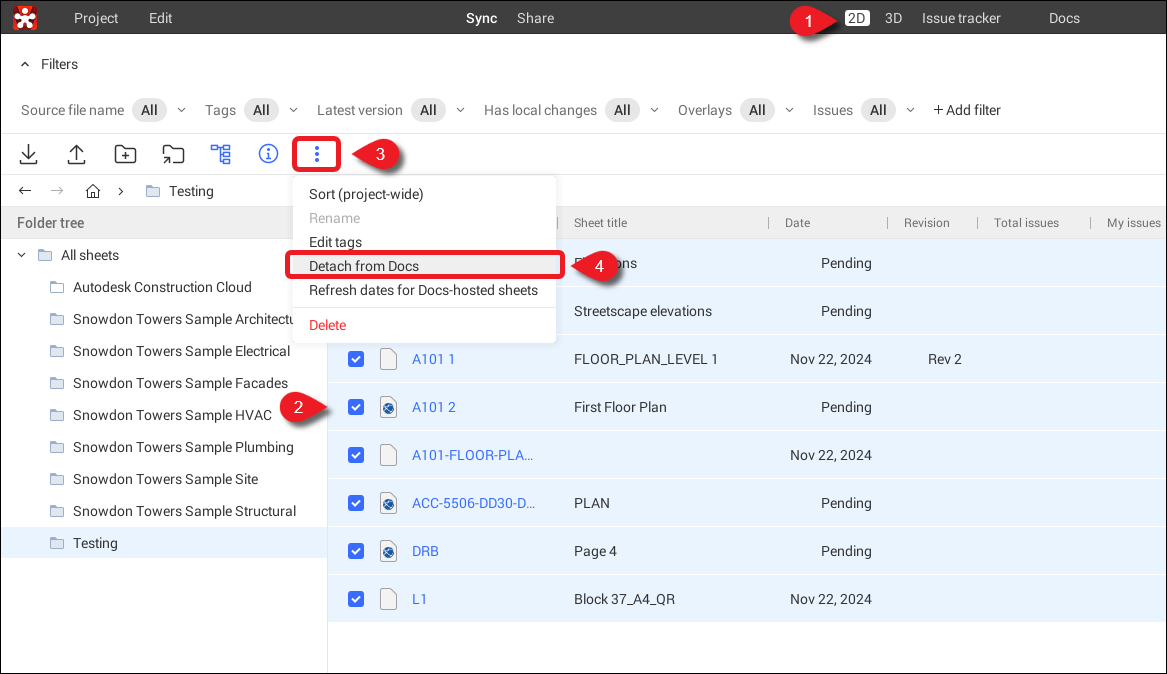Open the info icon in the toolbar

click(268, 154)
